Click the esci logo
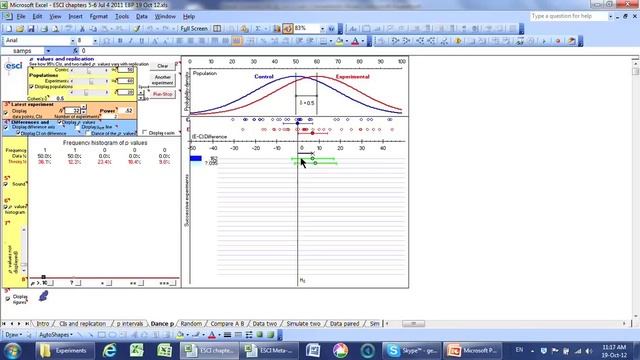Screen dimensions: 640x360 14,66
